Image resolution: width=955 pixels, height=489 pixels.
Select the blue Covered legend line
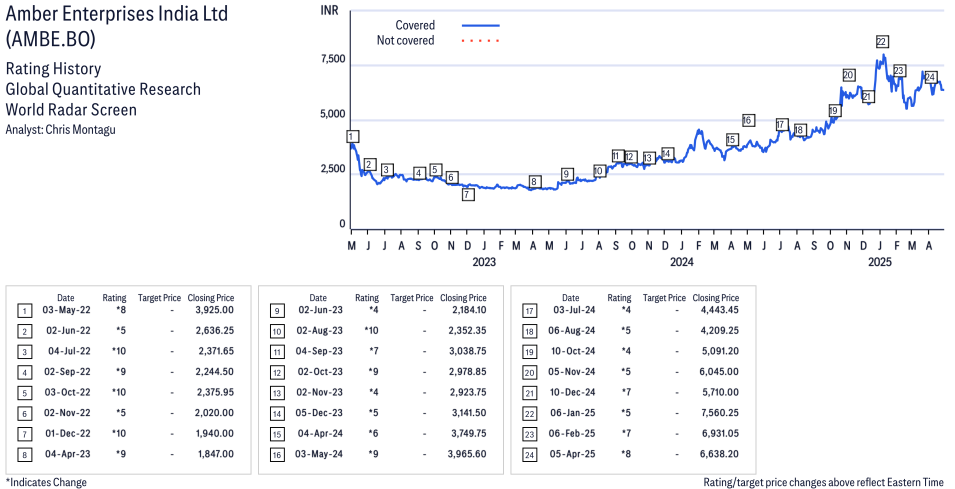pos(481,26)
